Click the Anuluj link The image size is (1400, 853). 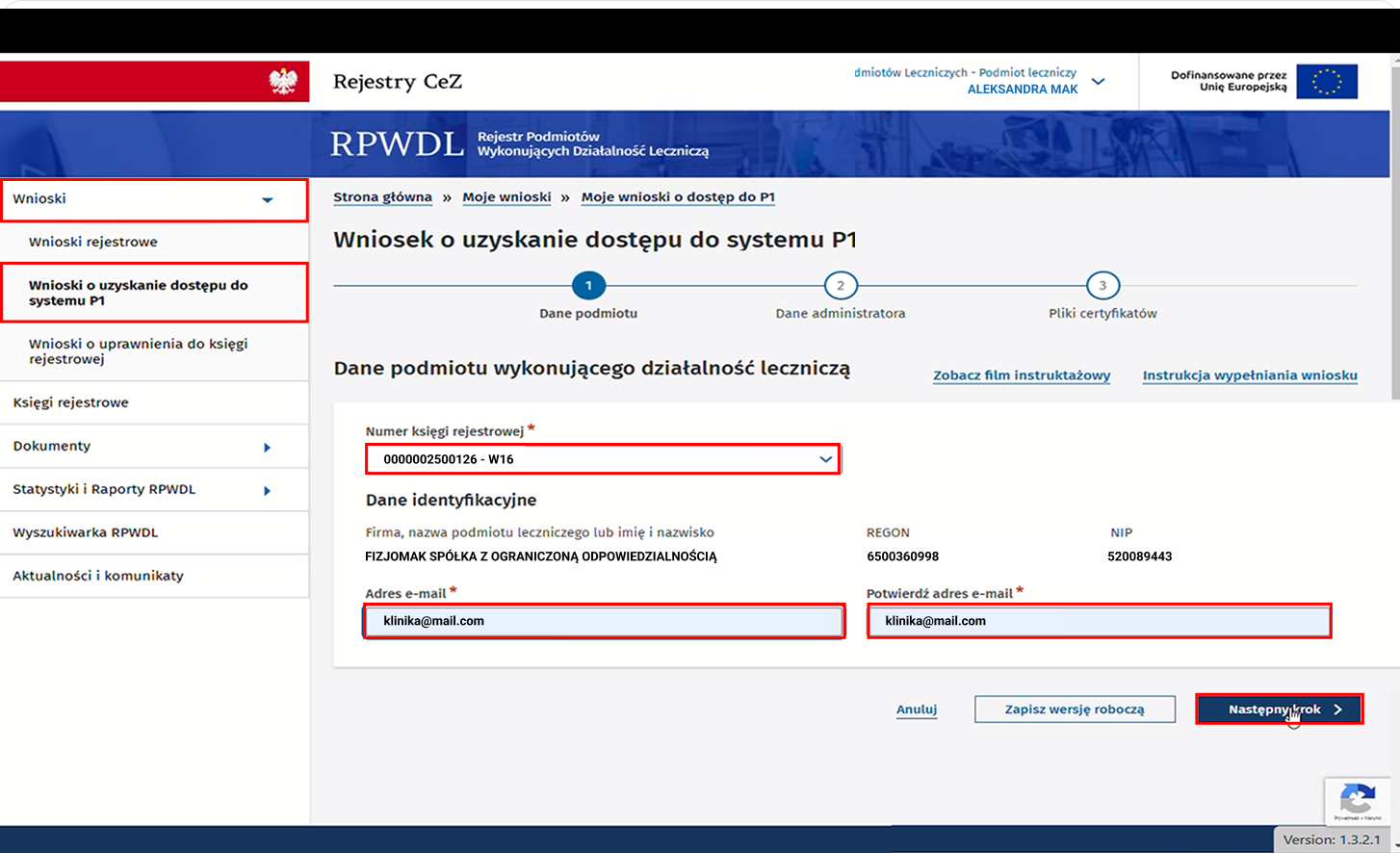coord(916,709)
